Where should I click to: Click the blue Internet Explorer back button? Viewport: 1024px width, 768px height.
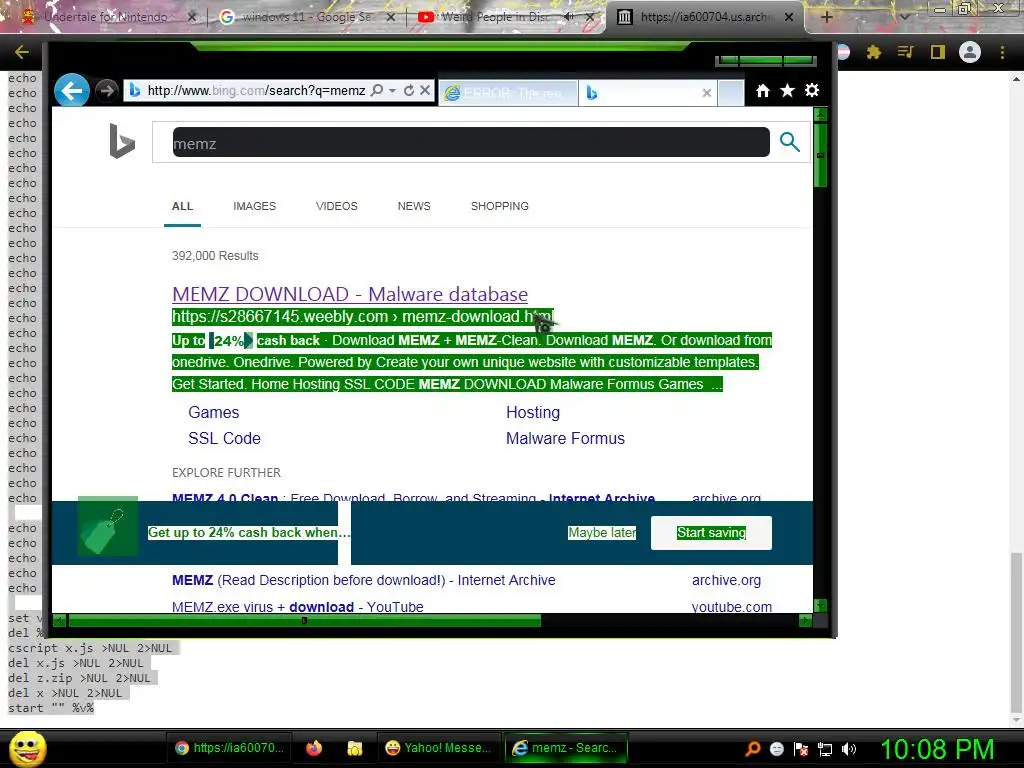(x=72, y=90)
